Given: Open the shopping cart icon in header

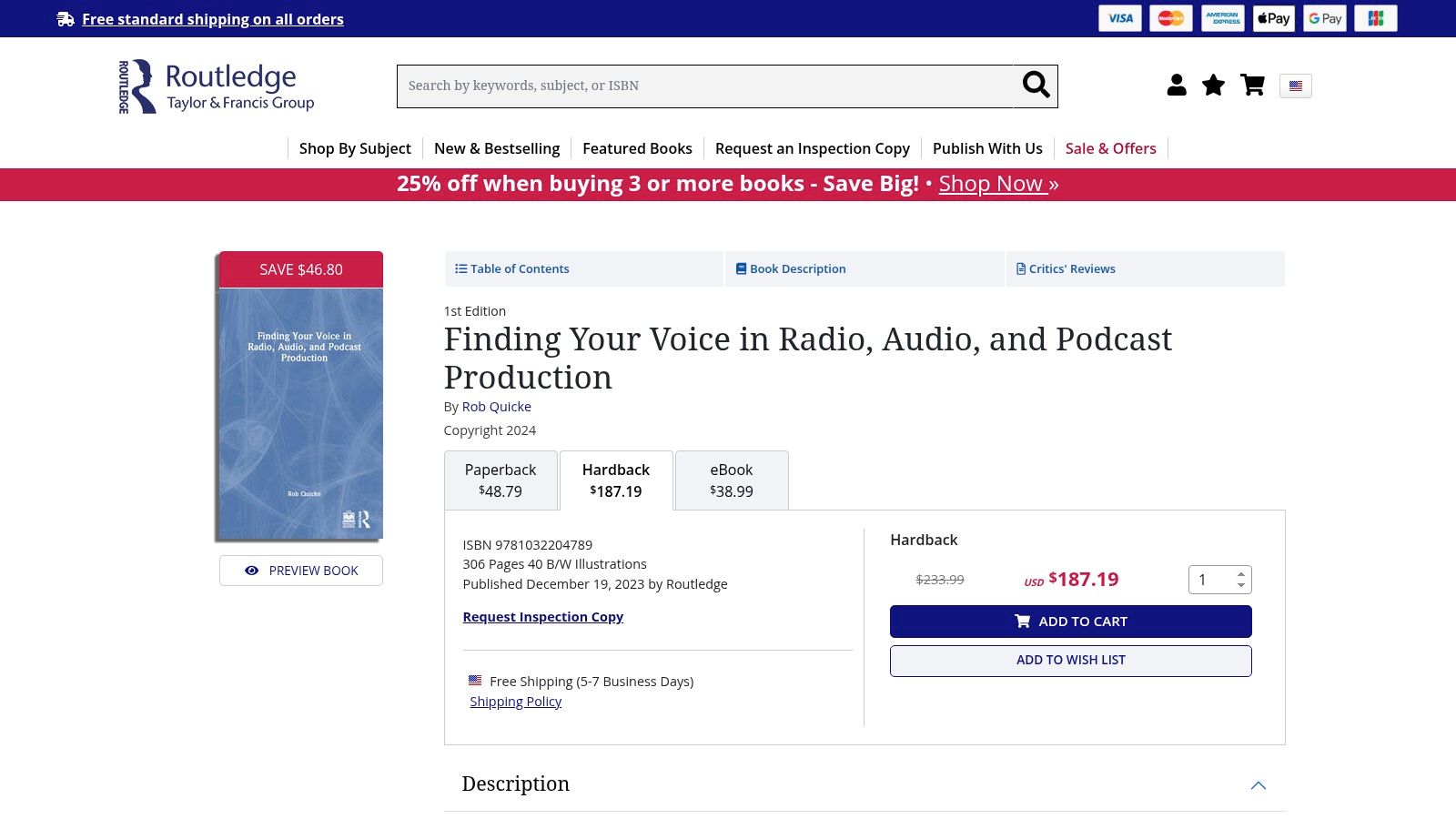Looking at the screenshot, I should [1253, 86].
